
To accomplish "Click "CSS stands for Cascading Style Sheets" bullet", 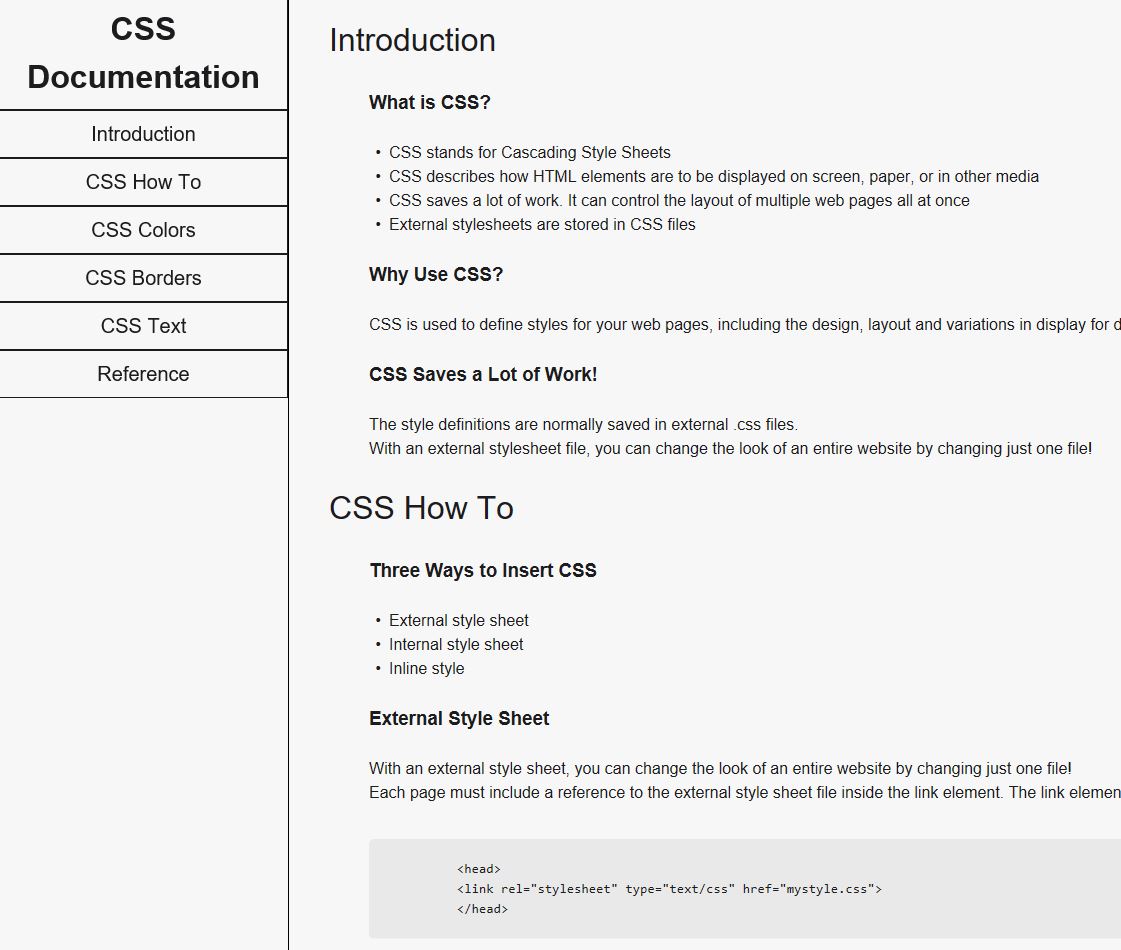I will click(530, 152).
